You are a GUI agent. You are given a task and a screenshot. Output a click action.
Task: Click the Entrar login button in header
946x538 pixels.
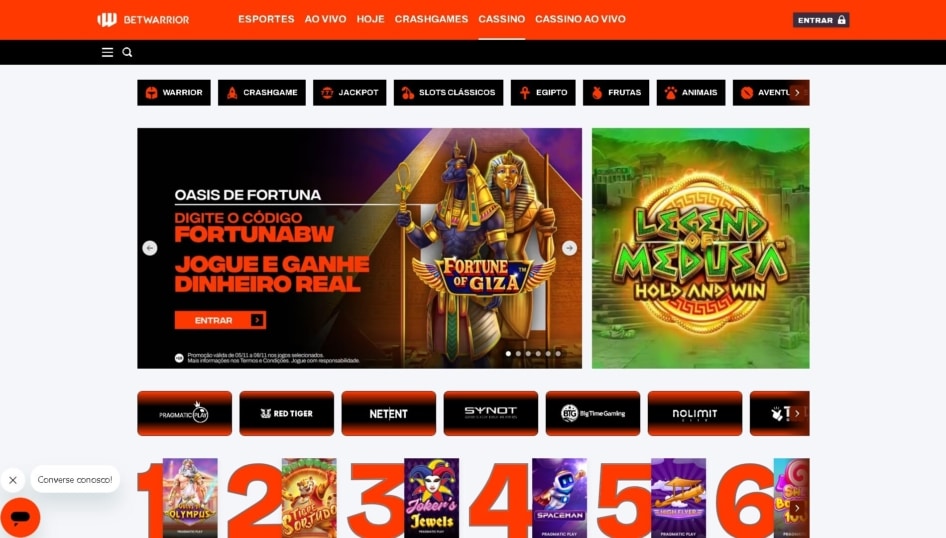click(821, 20)
